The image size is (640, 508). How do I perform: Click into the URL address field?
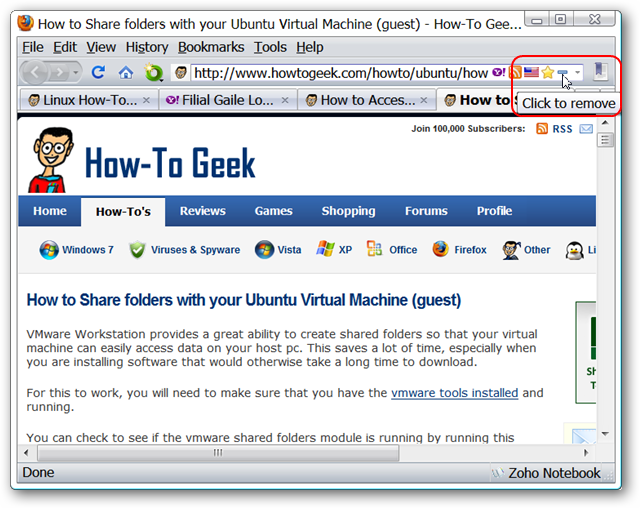pyautogui.click(x=341, y=73)
